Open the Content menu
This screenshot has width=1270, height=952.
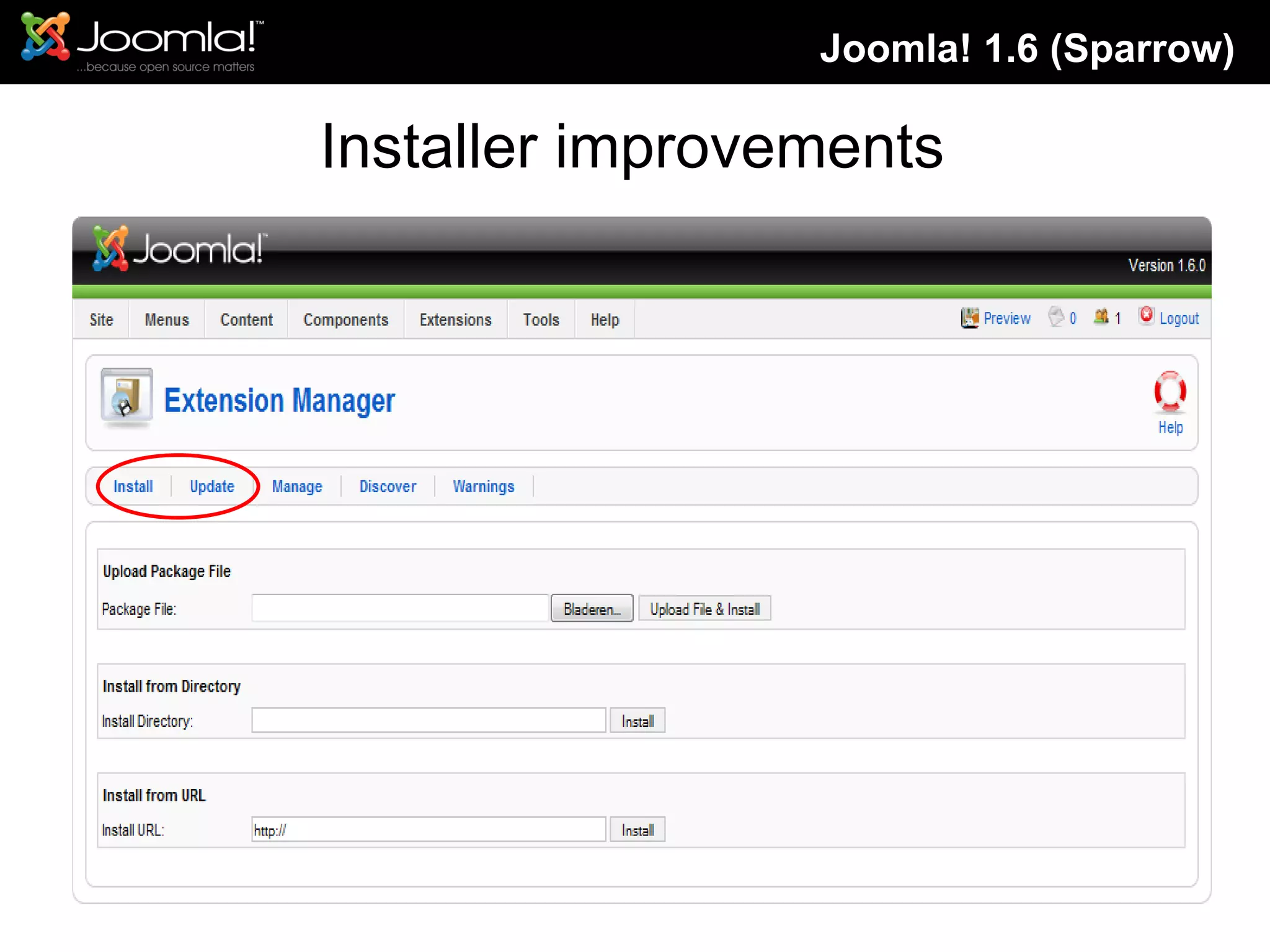click(x=246, y=320)
